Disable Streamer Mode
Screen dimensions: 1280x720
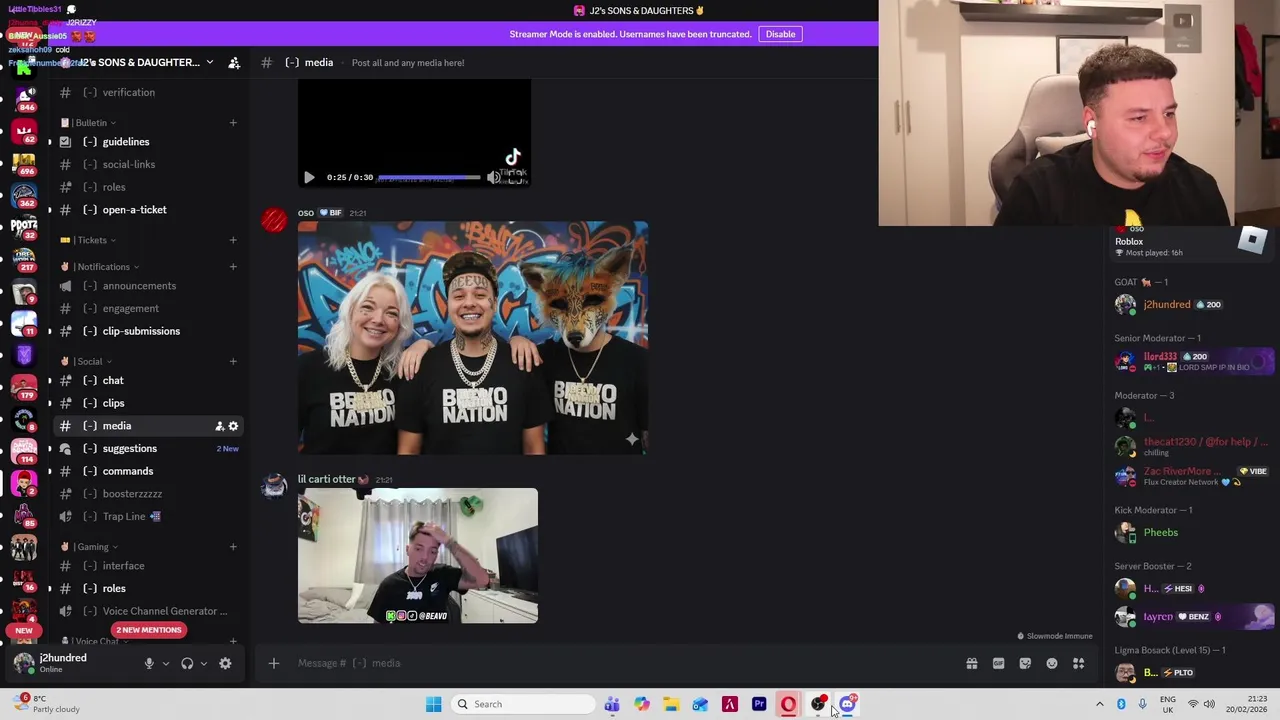780,34
